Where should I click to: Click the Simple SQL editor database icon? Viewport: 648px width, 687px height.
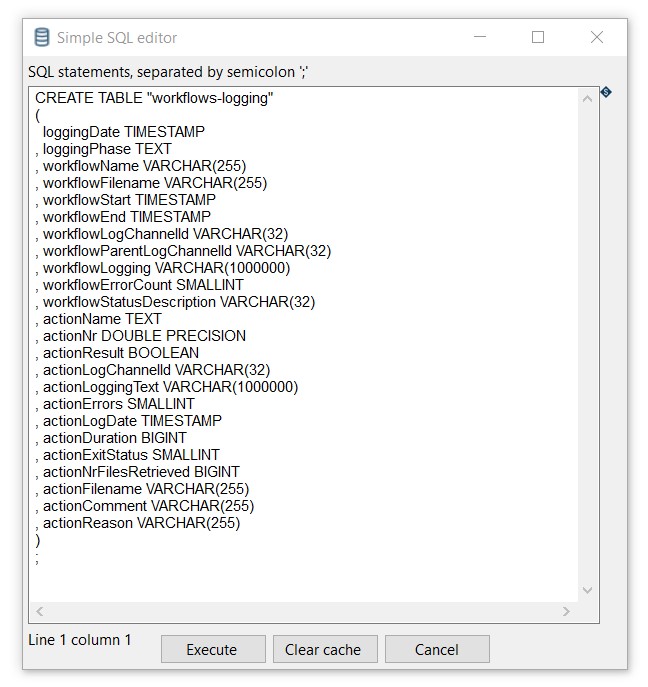42,38
